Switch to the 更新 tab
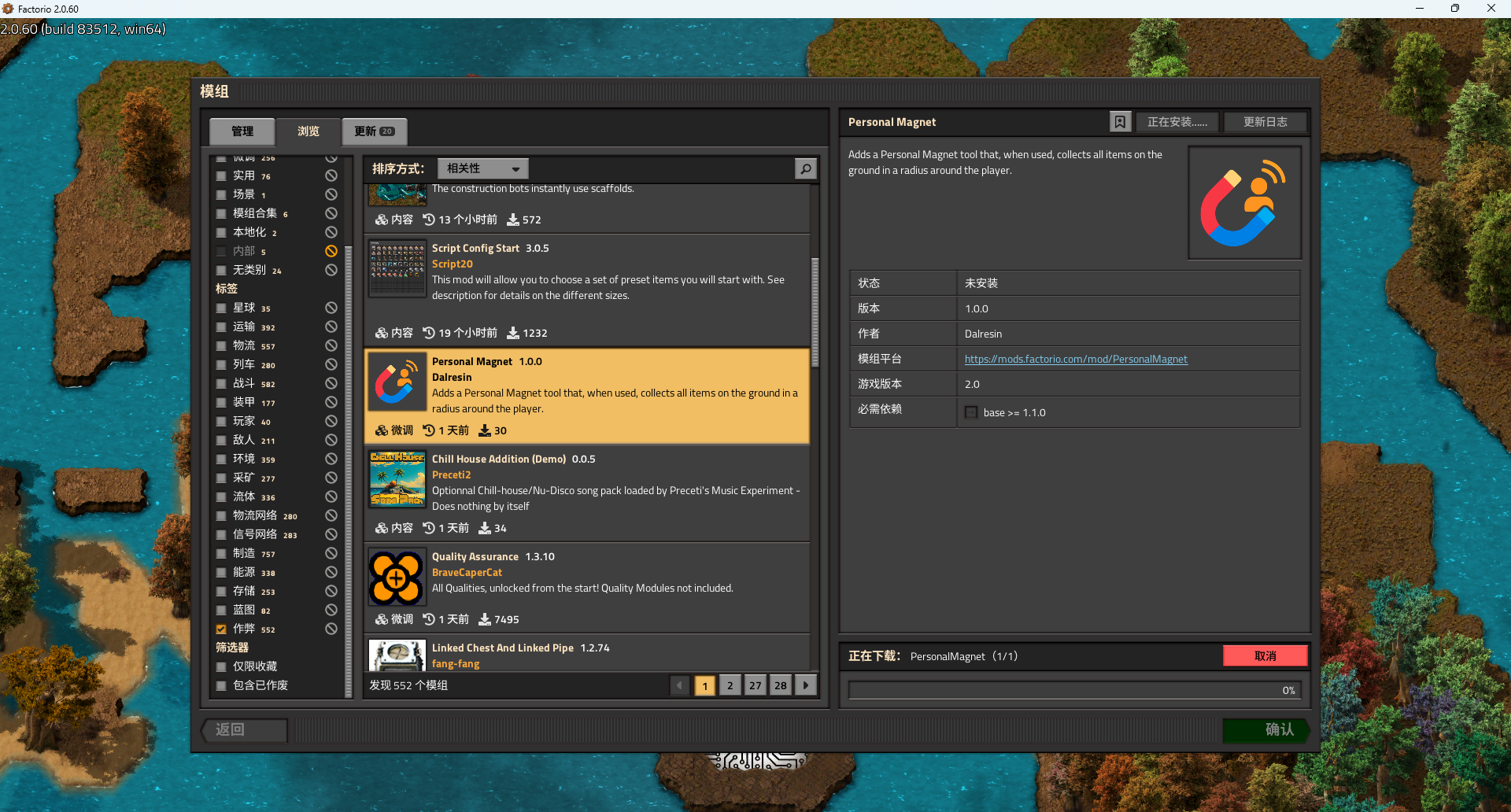This screenshot has width=1511, height=812. pyautogui.click(x=375, y=131)
